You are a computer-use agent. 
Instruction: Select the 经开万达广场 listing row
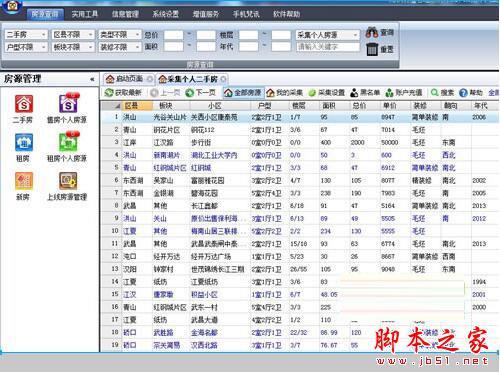(x=300, y=256)
